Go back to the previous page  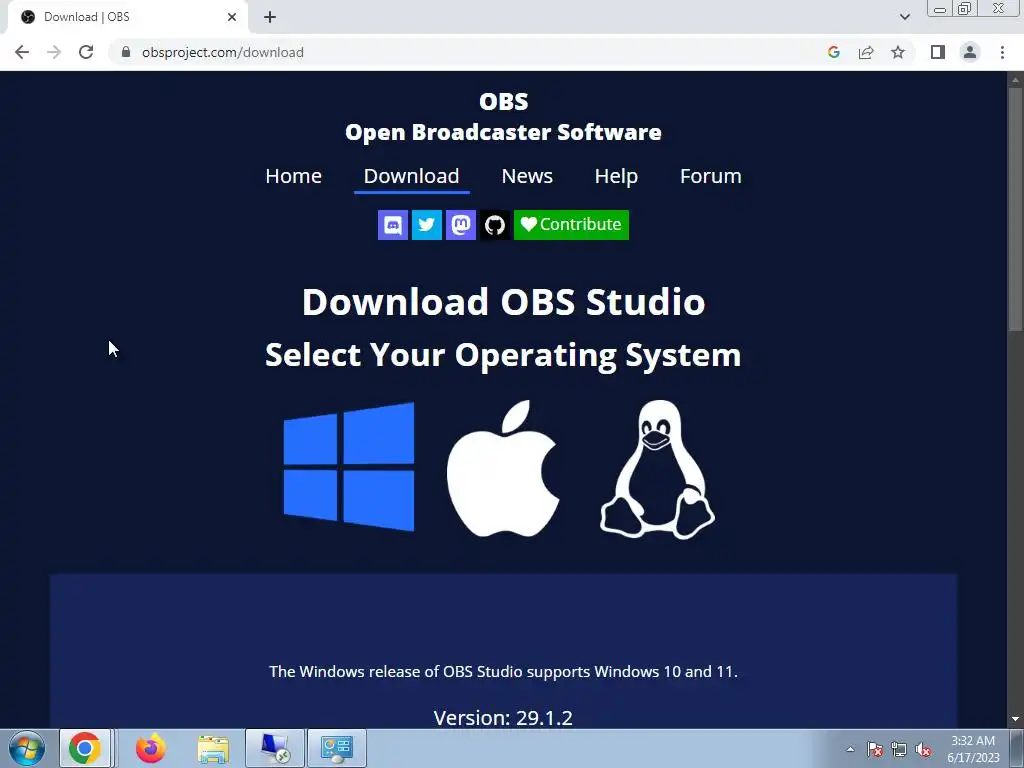click(x=22, y=52)
